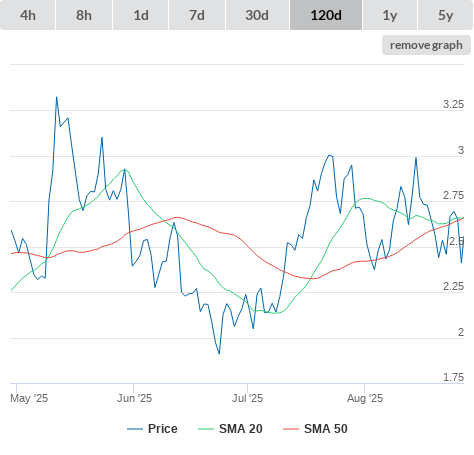Switch to the 5y range tab
Viewport: 474px width, 455px height.
445,15
